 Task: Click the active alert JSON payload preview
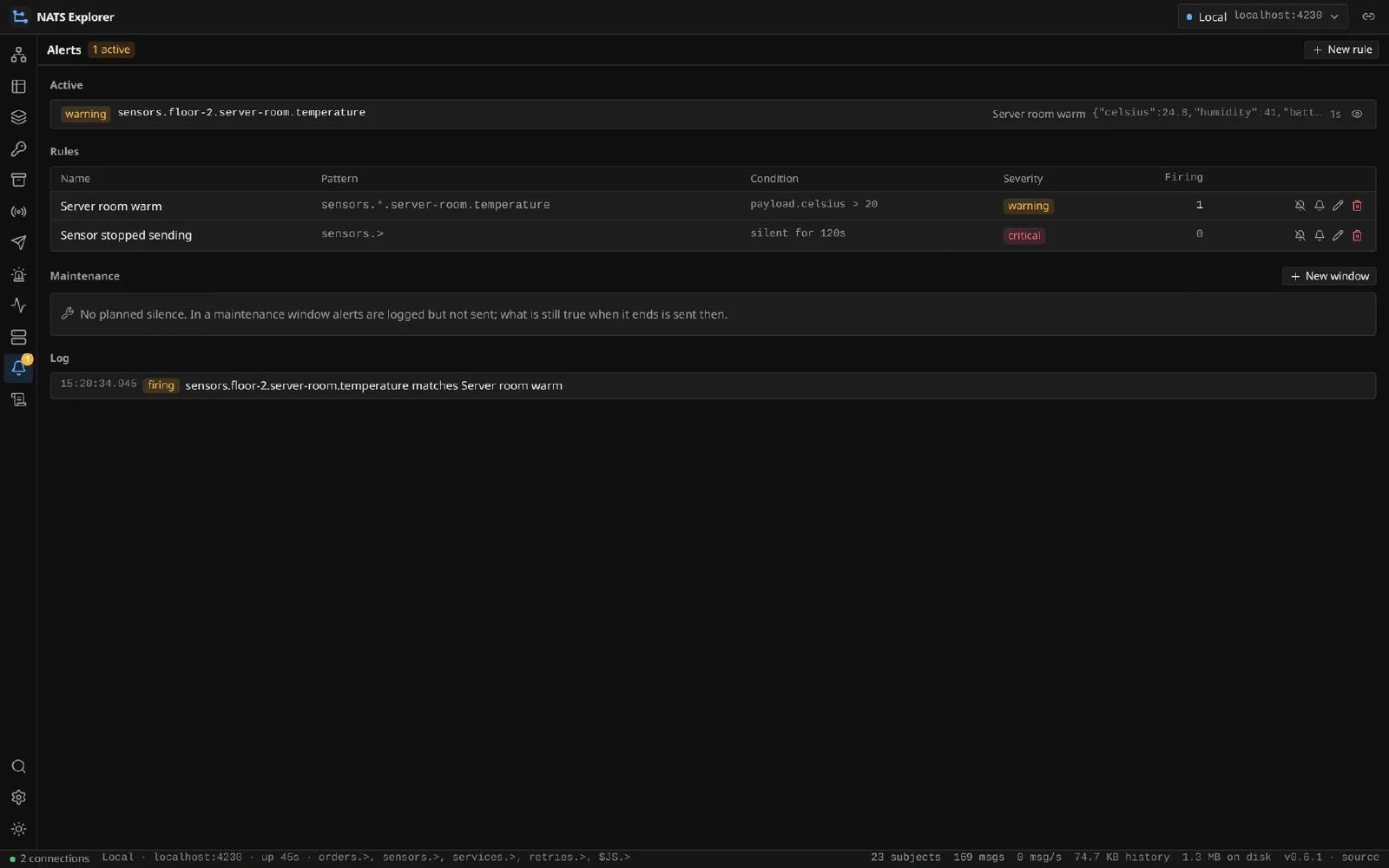(x=1207, y=113)
